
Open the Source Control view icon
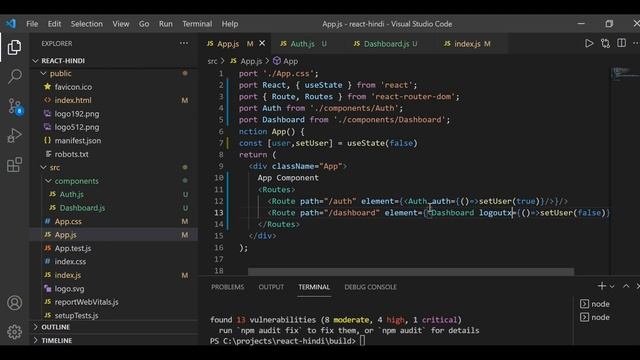15,107
